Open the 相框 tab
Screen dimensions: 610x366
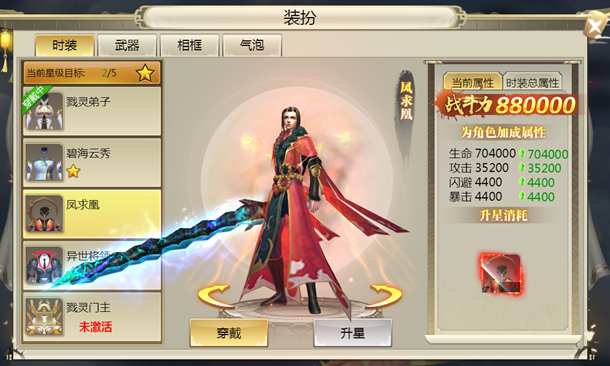pyautogui.click(x=189, y=46)
